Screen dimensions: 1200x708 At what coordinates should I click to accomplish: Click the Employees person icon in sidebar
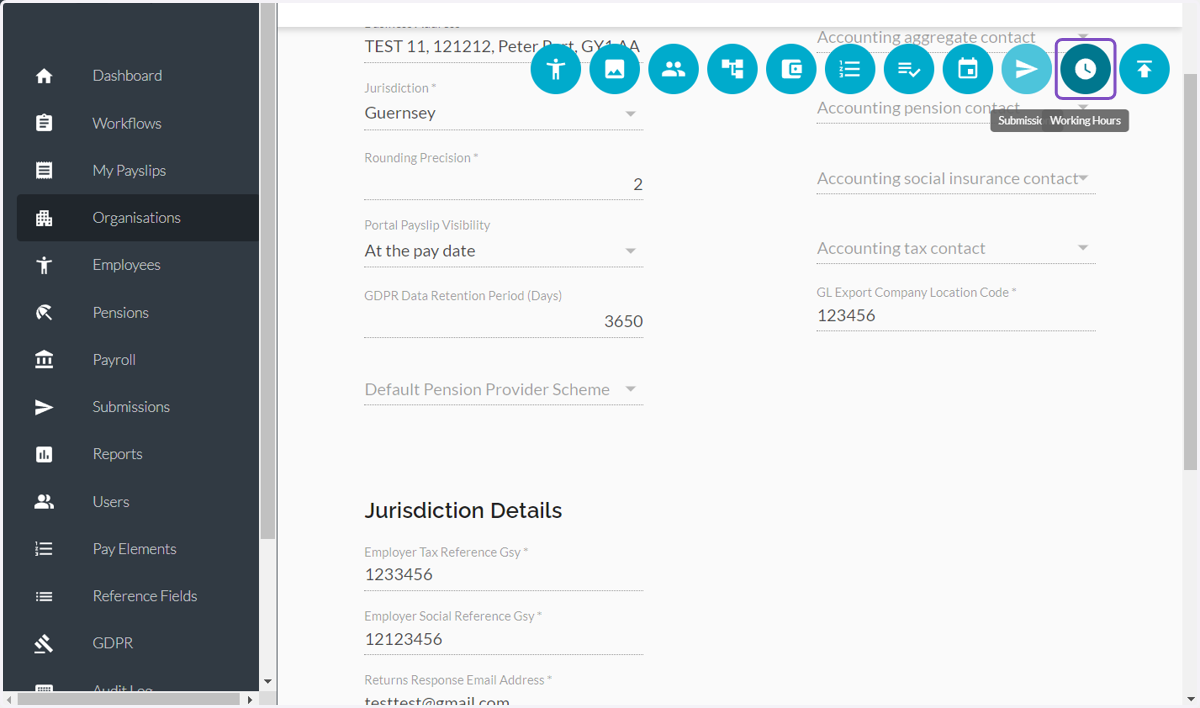point(44,265)
